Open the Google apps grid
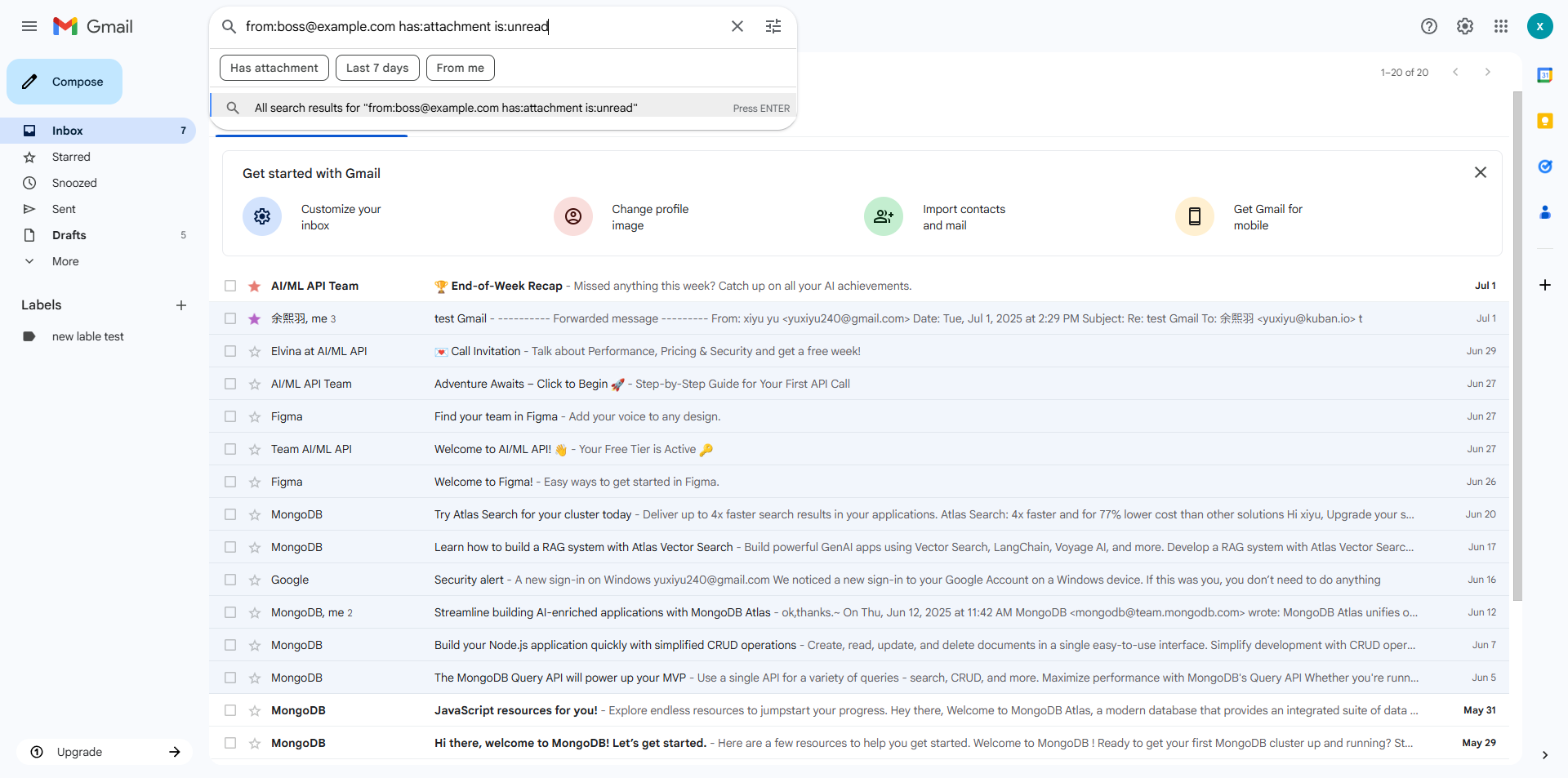 point(1501,26)
